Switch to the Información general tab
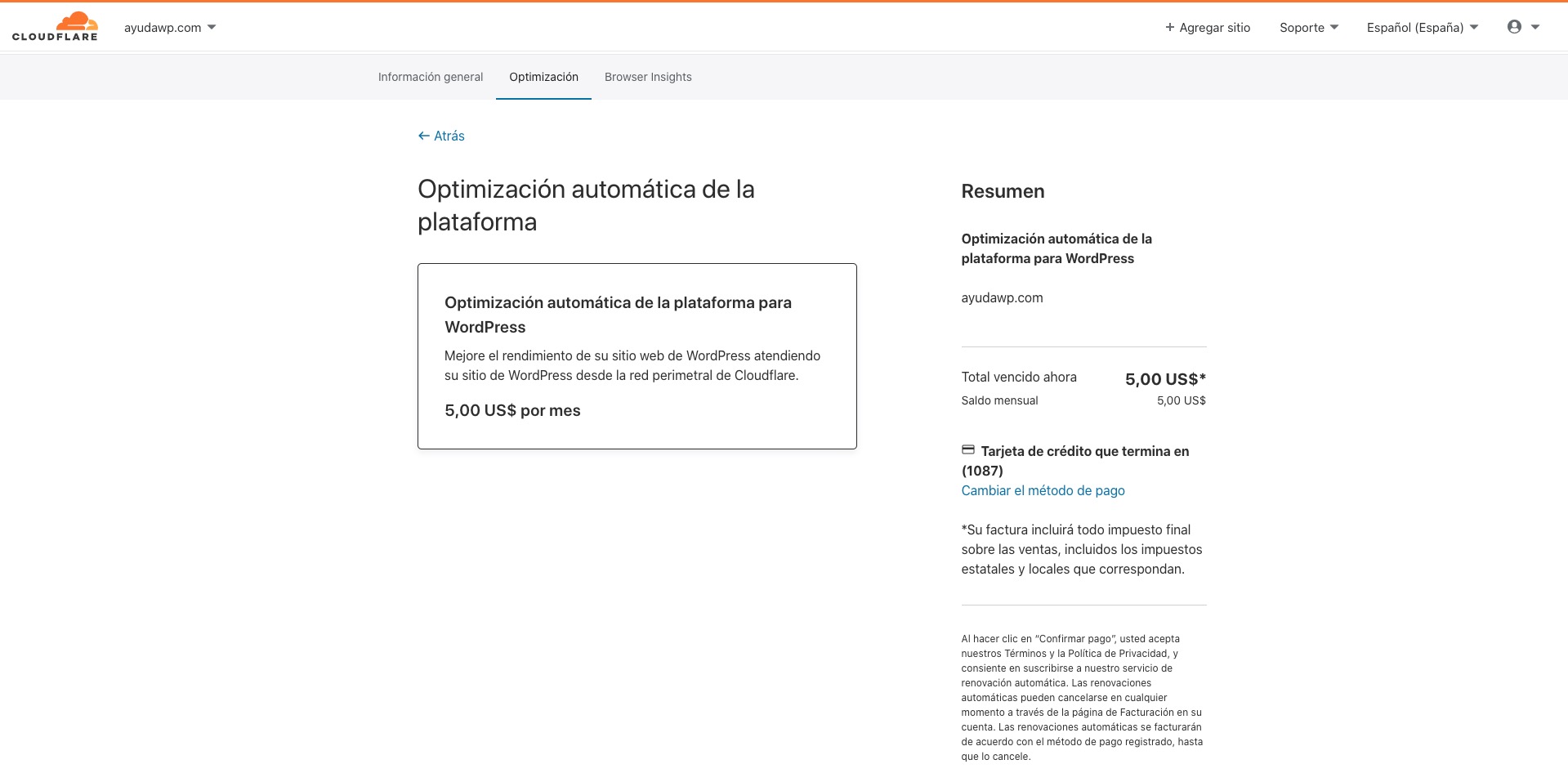The image size is (1568, 773). [x=431, y=77]
